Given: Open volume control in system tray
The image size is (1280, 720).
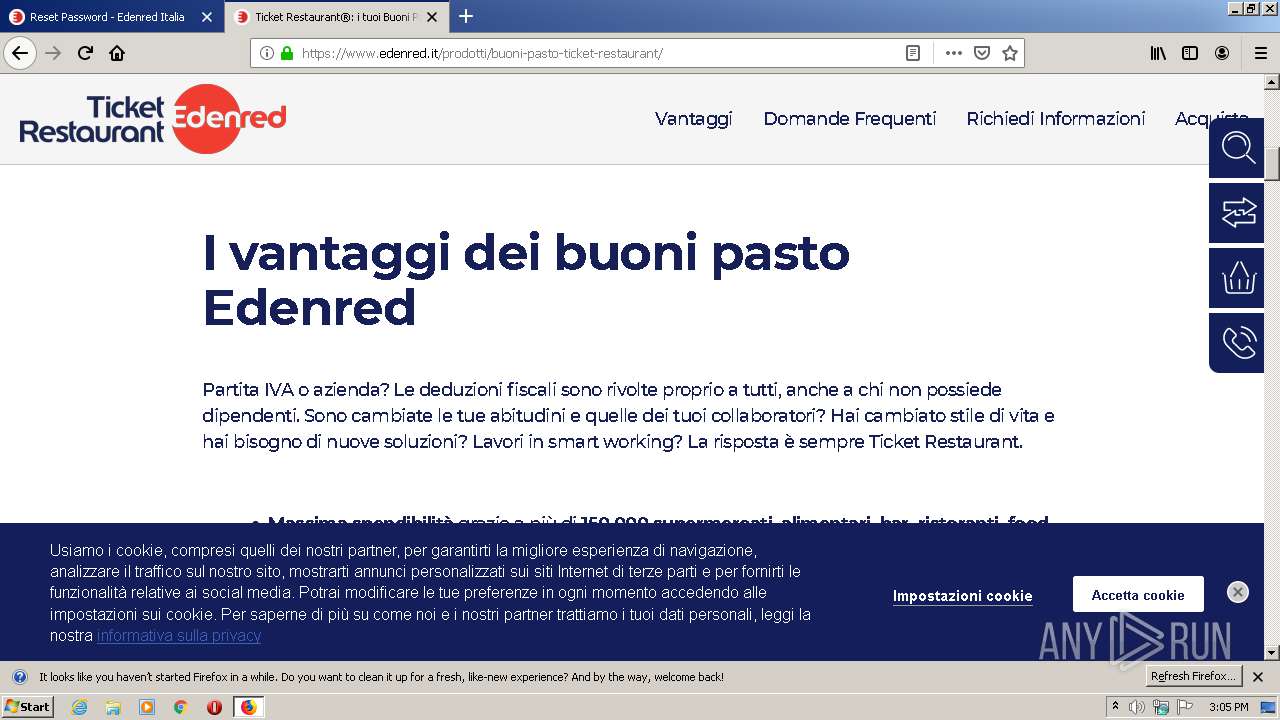Looking at the screenshot, I should (x=1136, y=707).
